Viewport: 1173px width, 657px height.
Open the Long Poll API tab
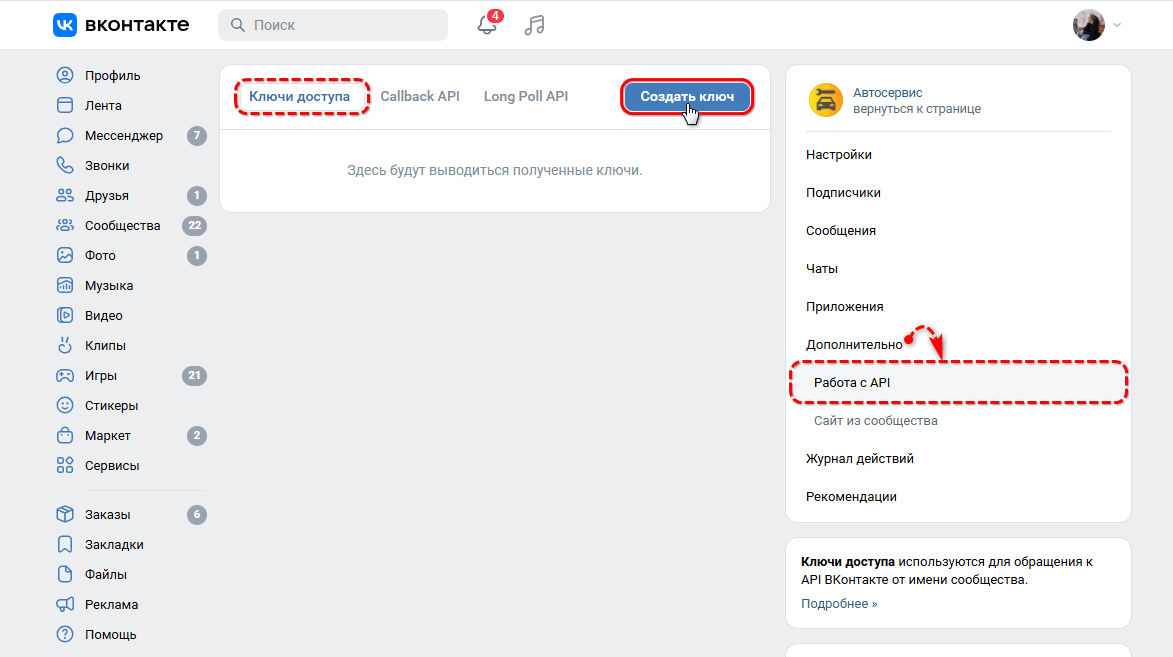[525, 96]
